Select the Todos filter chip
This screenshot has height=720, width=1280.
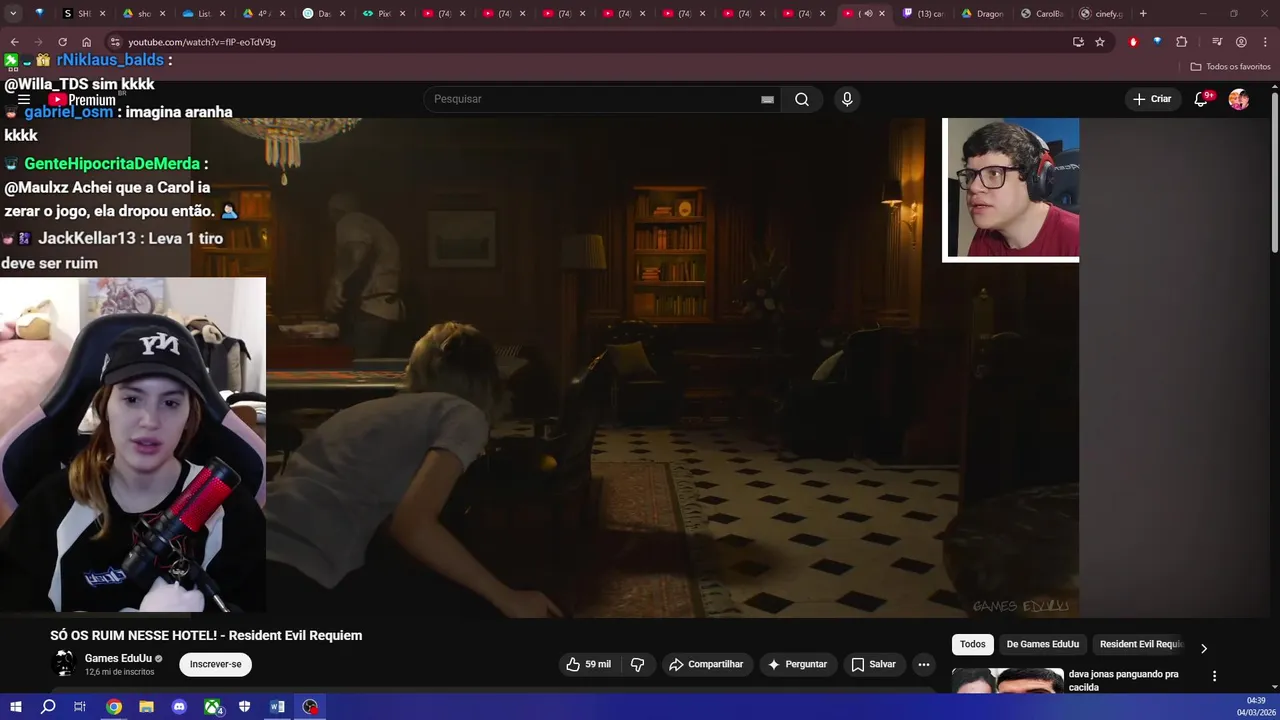(x=973, y=644)
